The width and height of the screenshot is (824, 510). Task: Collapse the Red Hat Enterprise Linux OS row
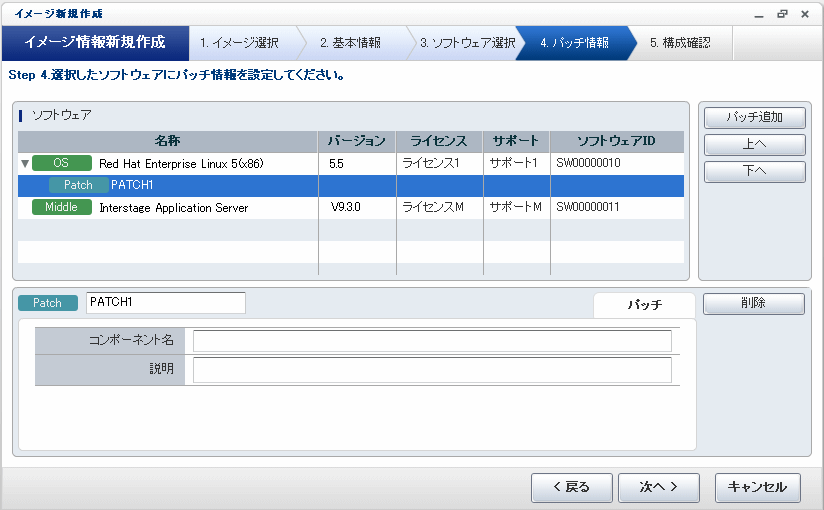click(25, 164)
